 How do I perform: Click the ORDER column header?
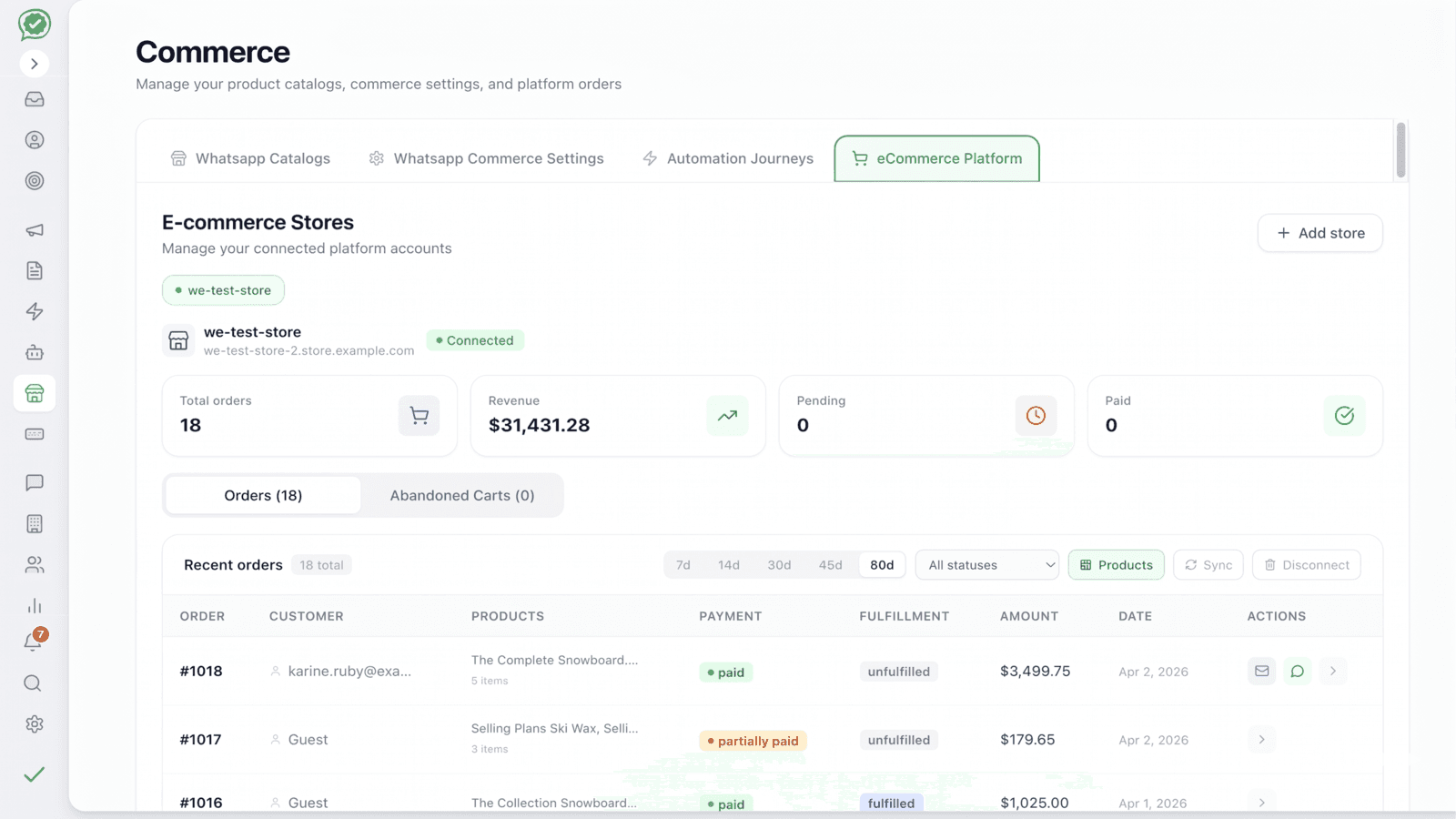point(202,616)
